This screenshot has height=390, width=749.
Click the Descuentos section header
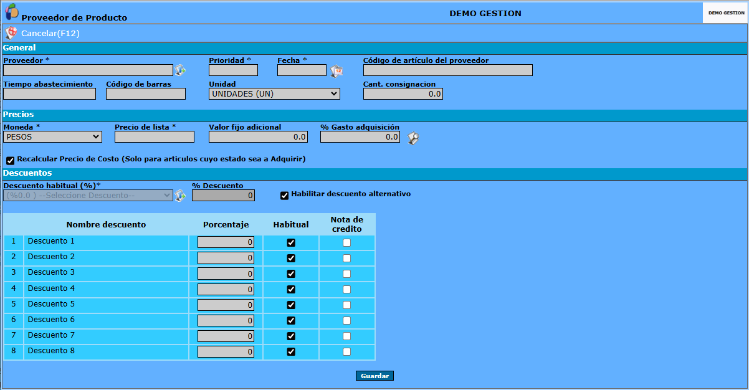(x=374, y=173)
